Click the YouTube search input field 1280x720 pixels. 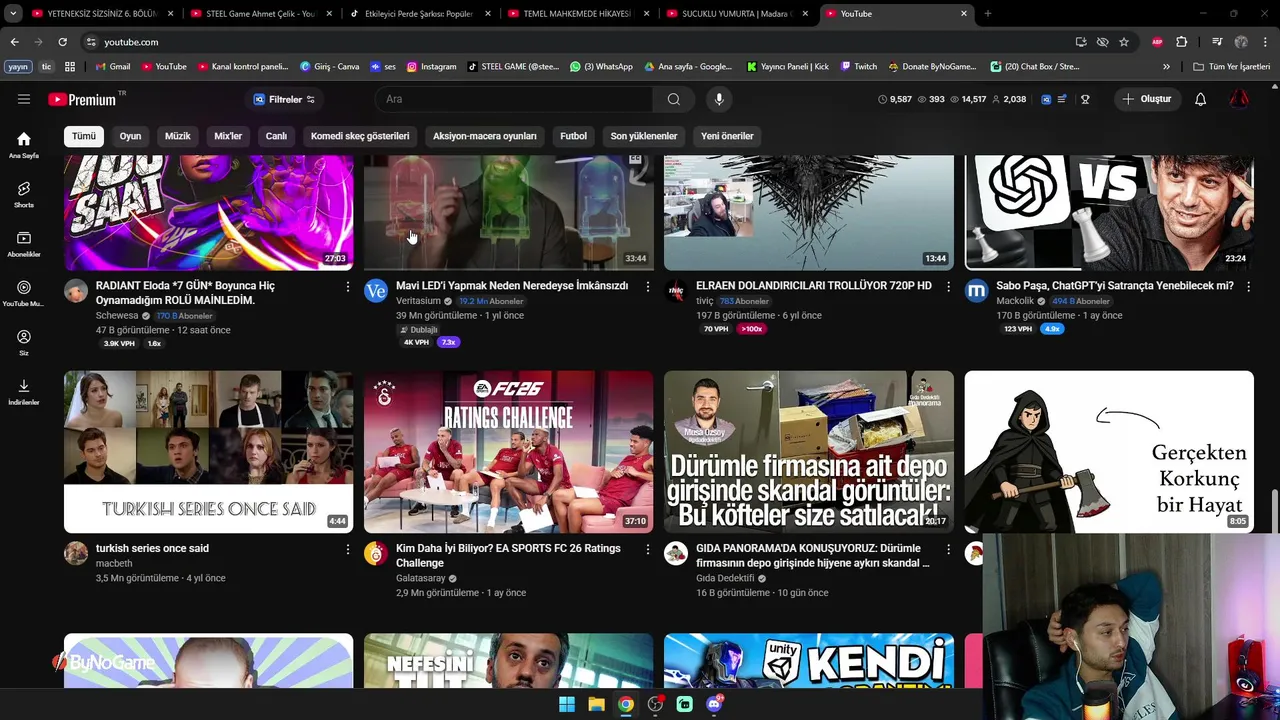click(x=514, y=99)
